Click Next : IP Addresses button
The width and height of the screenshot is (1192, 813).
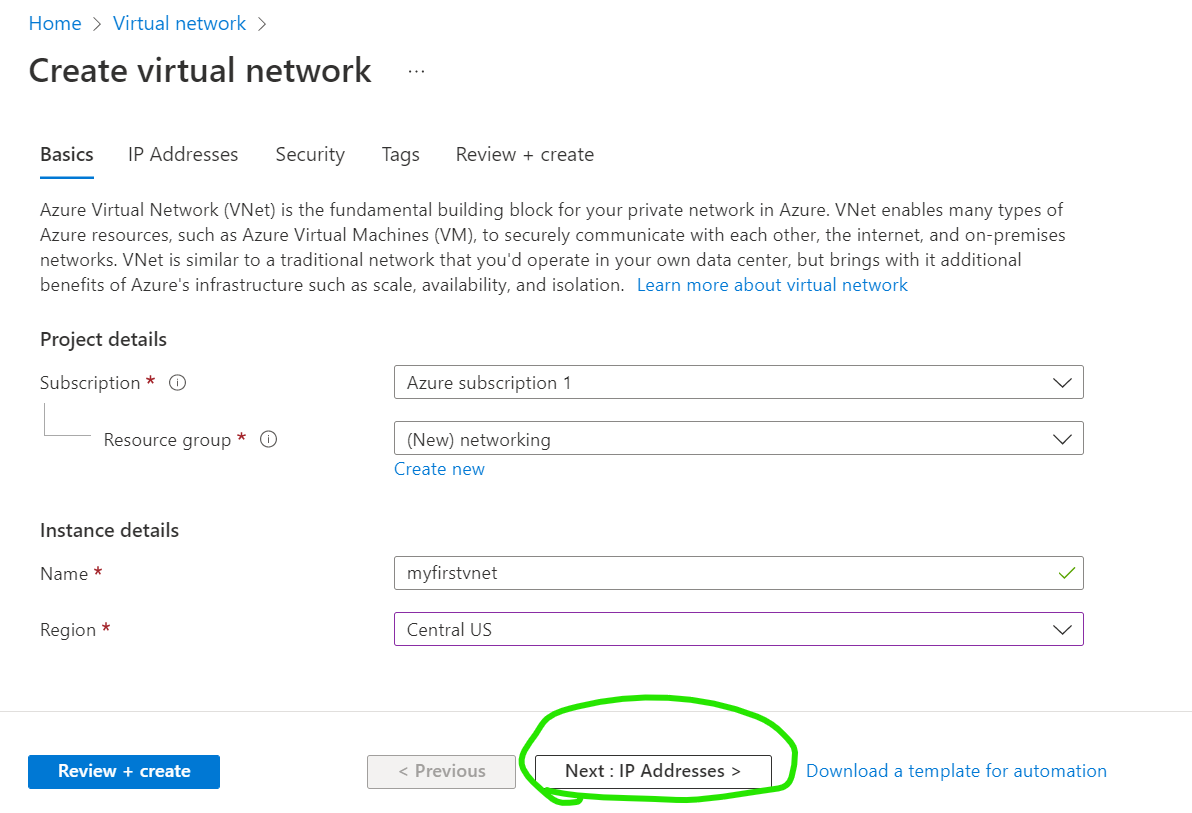click(x=653, y=772)
